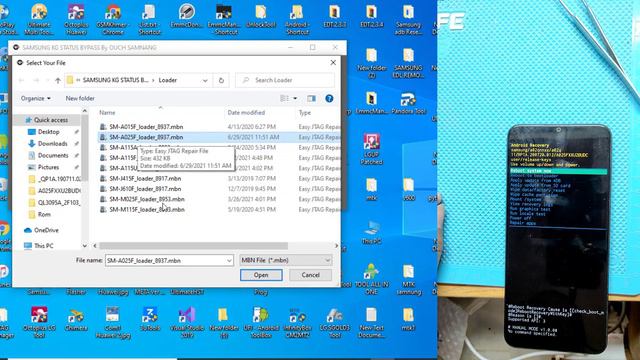Screen dimensions: 640x360
Task: Open the view options dropdown arrow
Action: click(x=295, y=98)
